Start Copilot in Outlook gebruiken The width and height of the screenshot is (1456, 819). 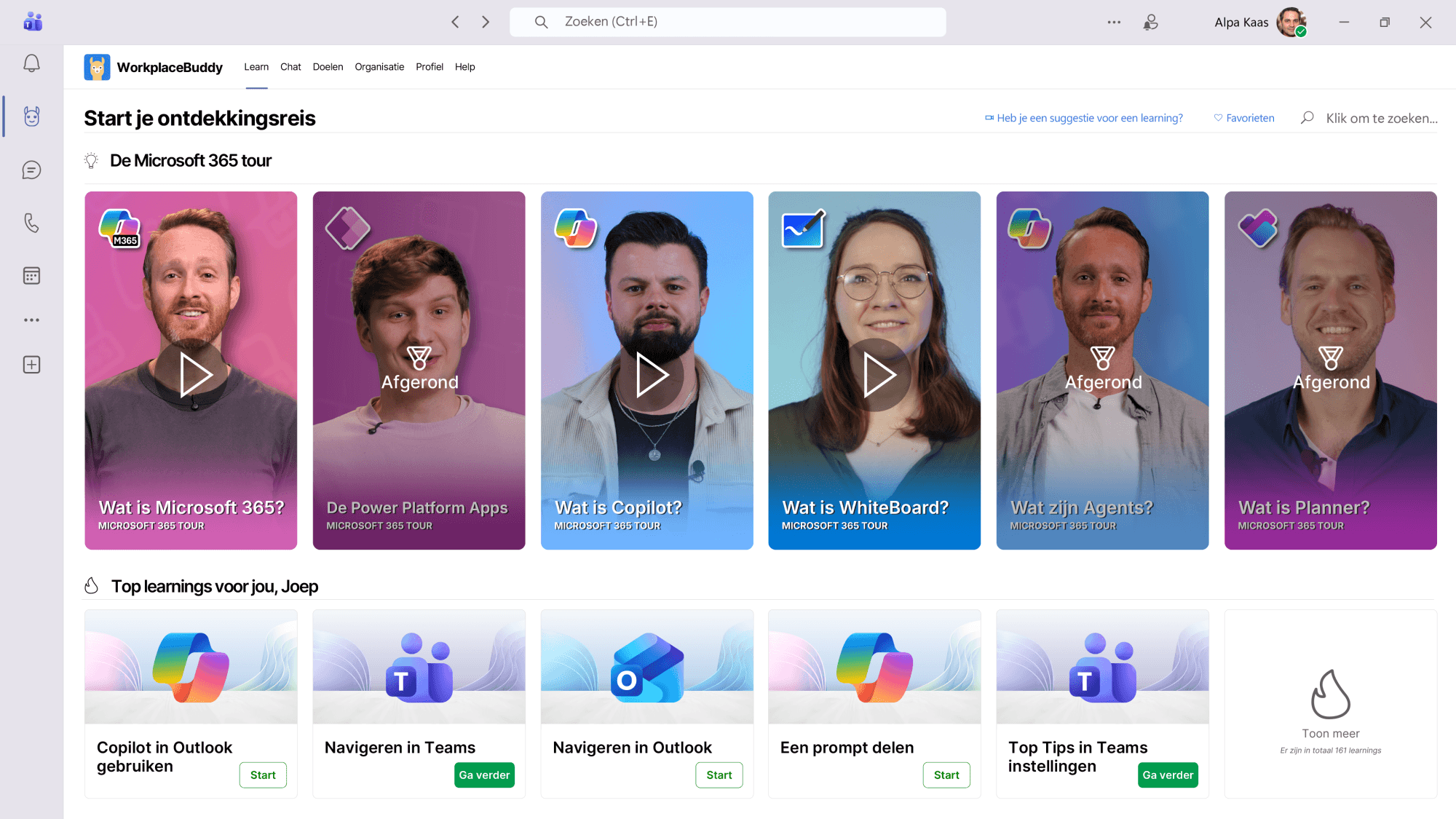tap(263, 775)
